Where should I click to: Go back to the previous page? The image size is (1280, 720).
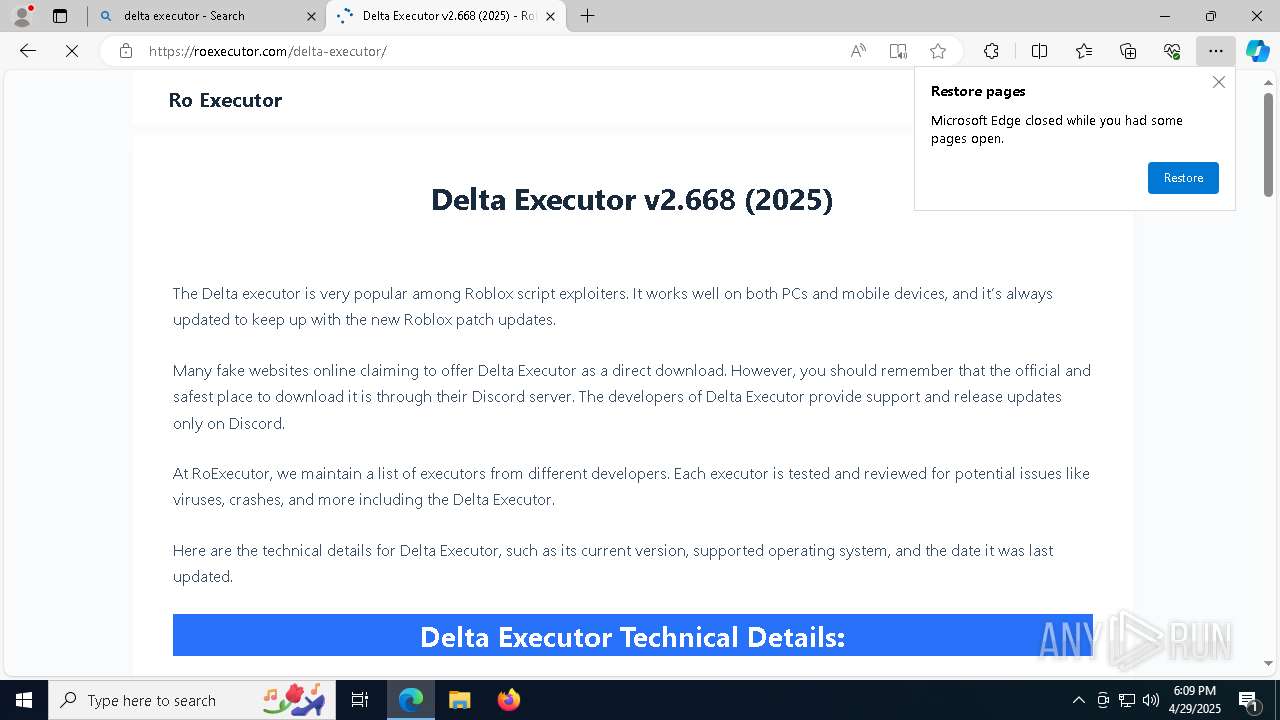click(28, 51)
